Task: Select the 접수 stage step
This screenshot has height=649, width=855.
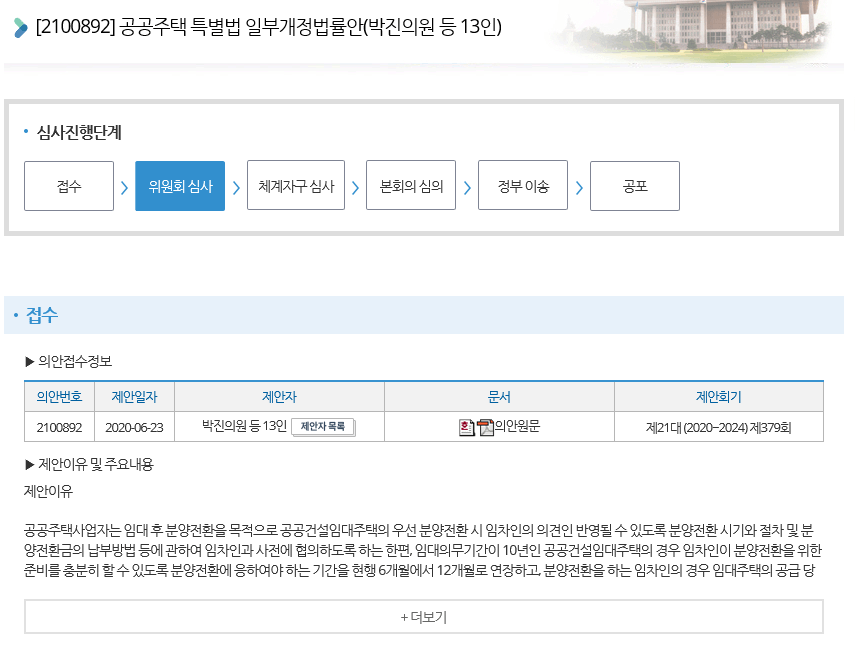Action: pos(69,186)
